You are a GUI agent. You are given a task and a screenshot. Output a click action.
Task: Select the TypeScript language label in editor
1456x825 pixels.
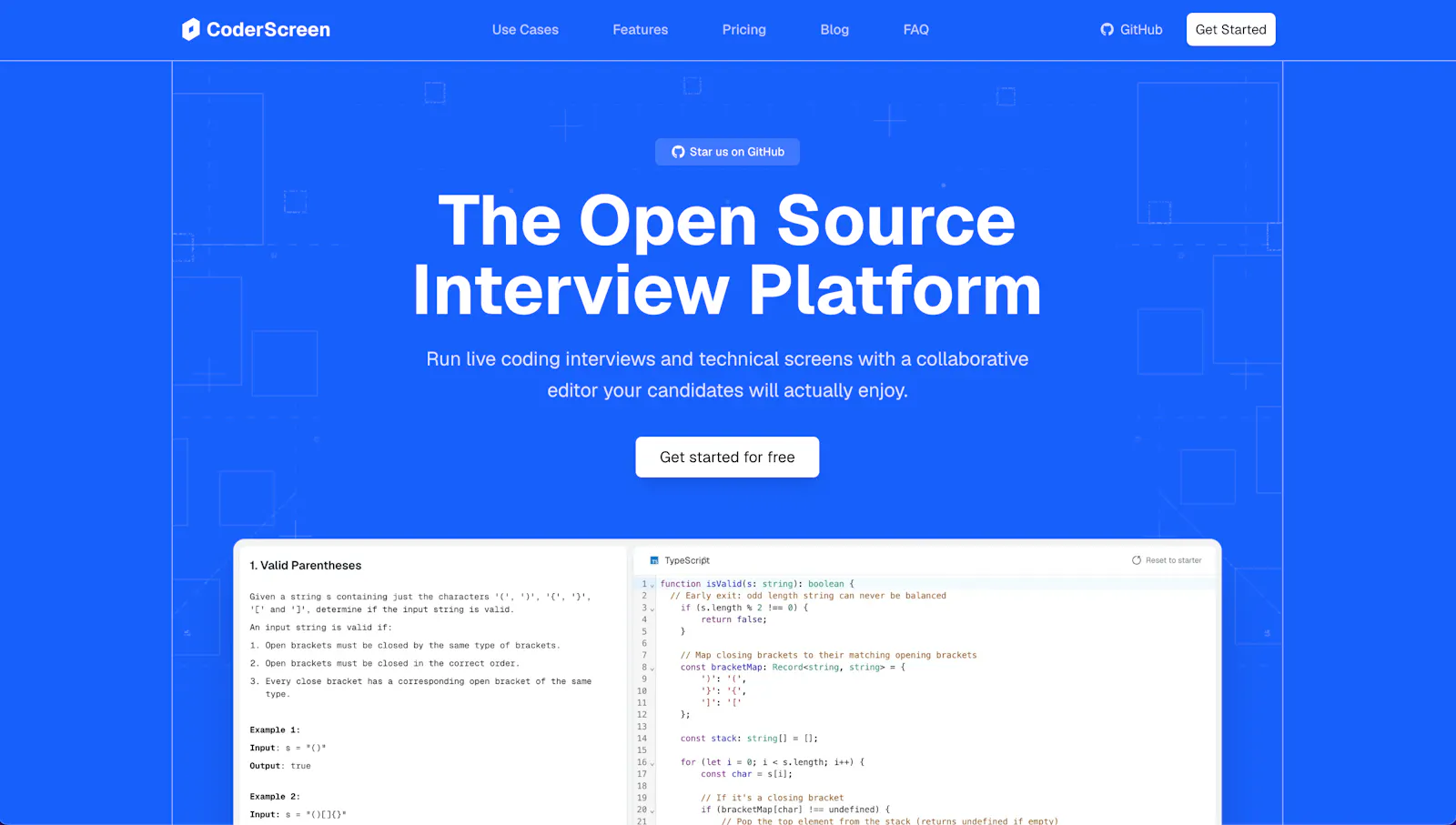[x=680, y=560]
